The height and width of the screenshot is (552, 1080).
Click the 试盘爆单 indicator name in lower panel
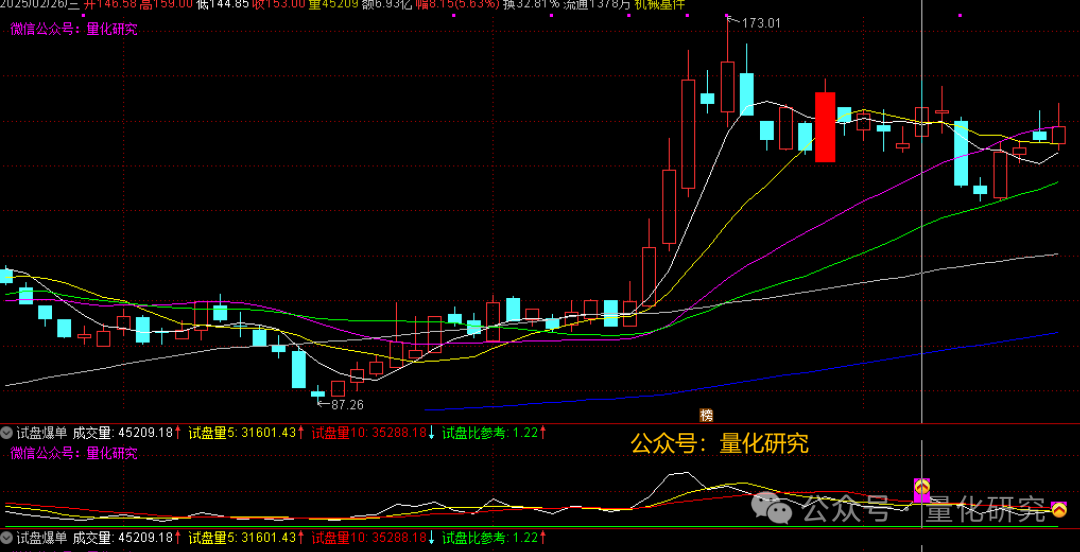pyautogui.click(x=41, y=537)
